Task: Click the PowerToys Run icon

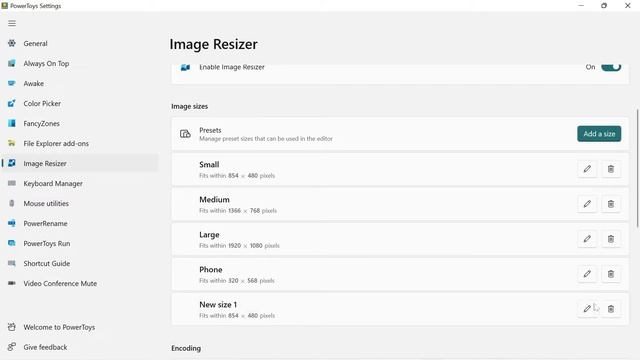Action: 12,243
